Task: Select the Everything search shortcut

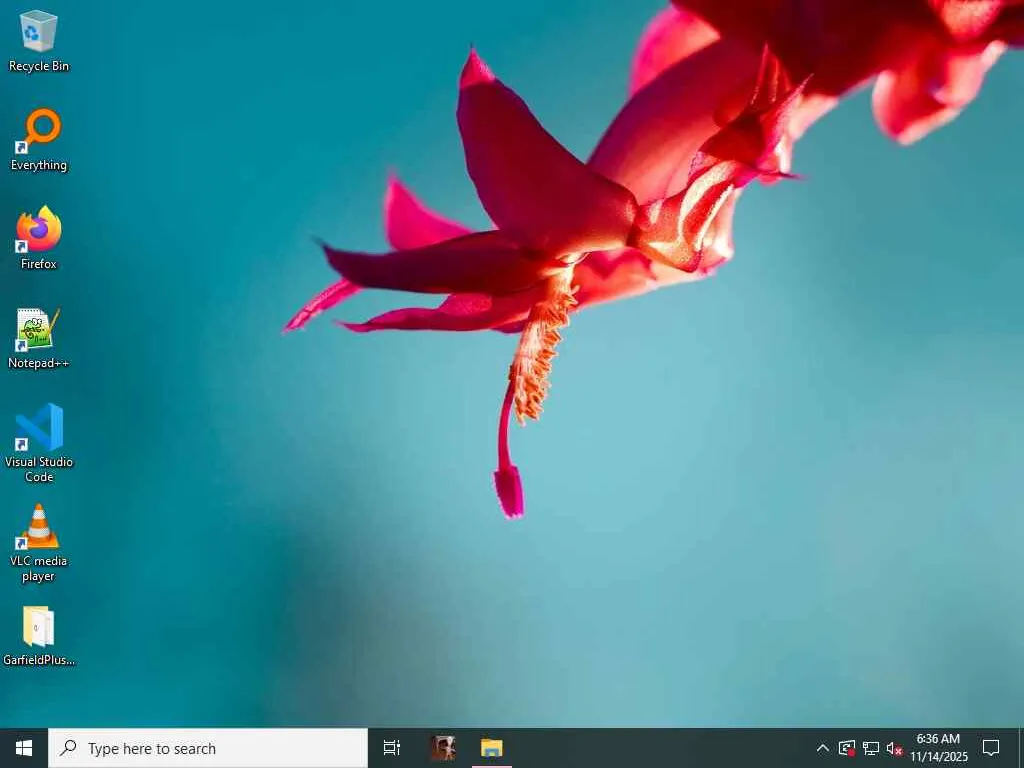Action: point(39,140)
